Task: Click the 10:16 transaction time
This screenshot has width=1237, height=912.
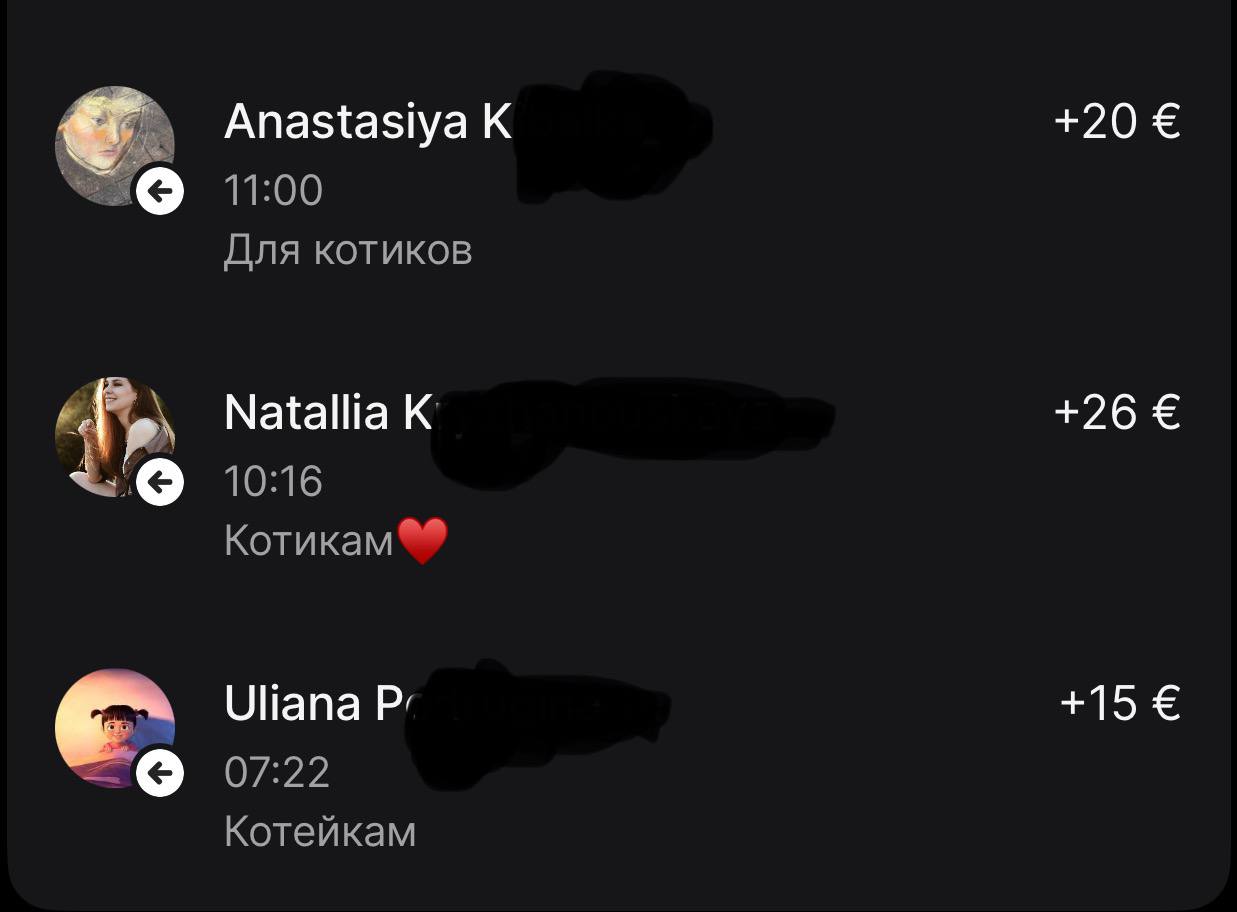Action: point(274,482)
